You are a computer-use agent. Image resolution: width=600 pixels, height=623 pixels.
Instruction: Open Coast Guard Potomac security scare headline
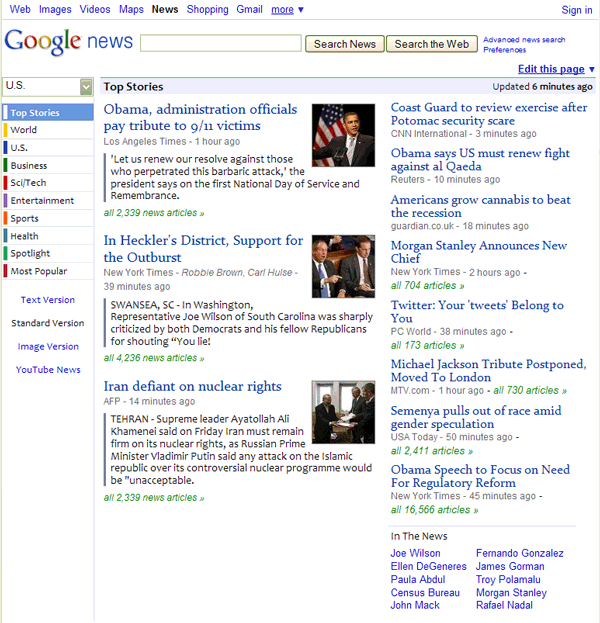tap(489, 114)
